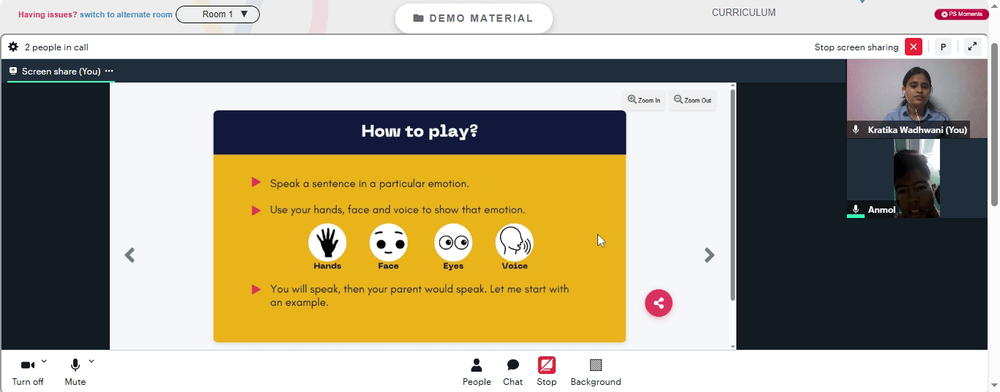This screenshot has width=1000, height=392.
Task: Click the Voice icon on slide
Action: pyautogui.click(x=515, y=242)
